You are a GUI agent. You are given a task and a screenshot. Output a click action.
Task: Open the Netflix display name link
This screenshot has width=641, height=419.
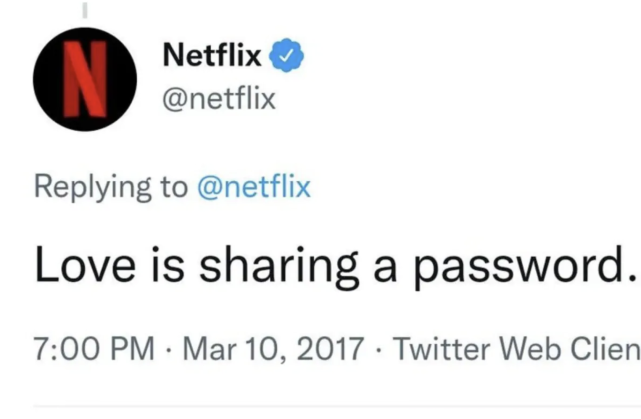tap(212, 57)
